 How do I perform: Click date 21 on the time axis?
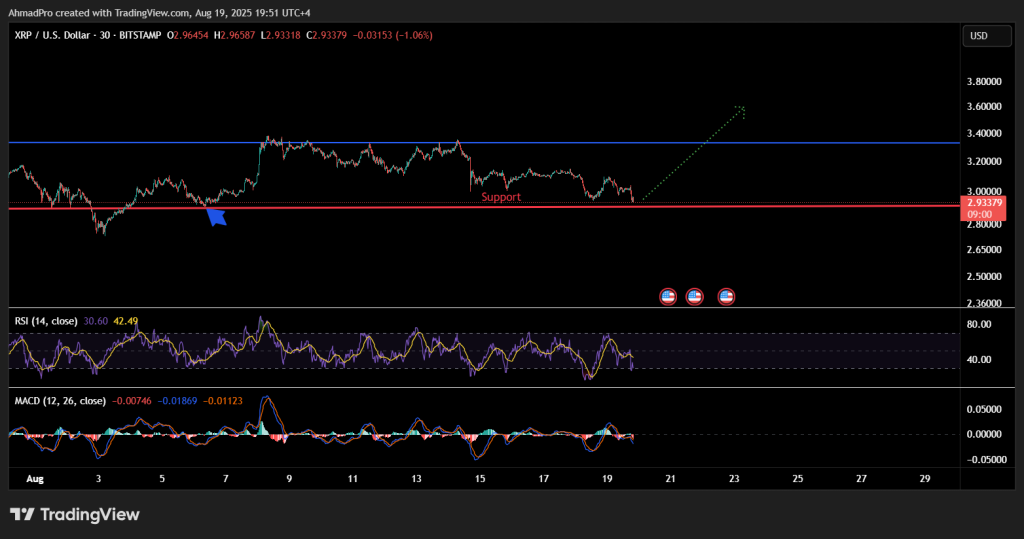click(x=670, y=479)
